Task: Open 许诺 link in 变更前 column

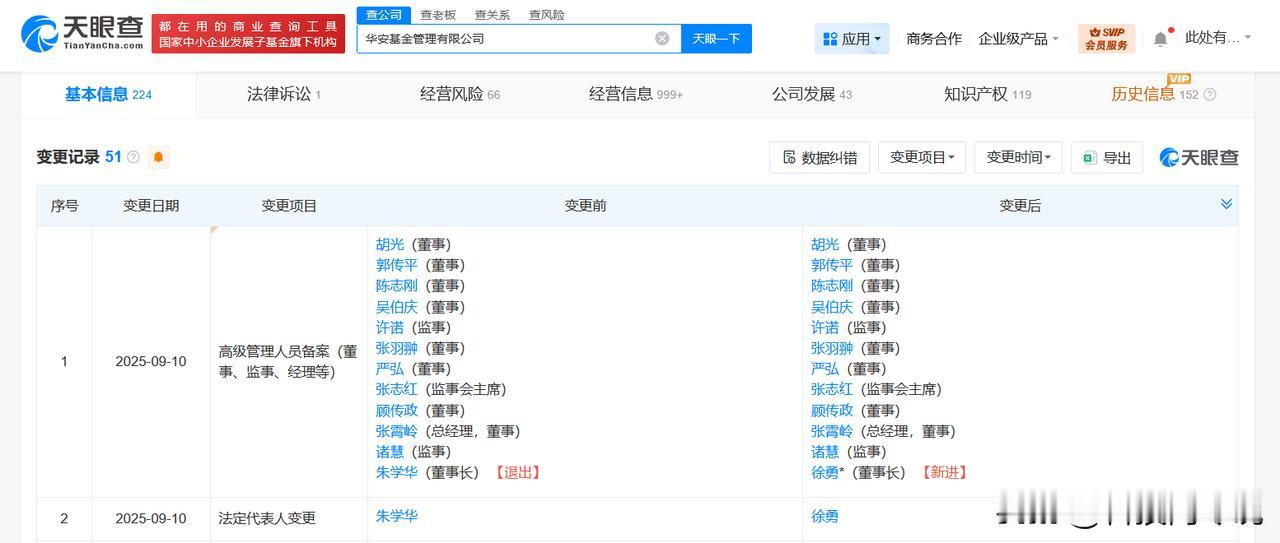Action: pyautogui.click(x=391, y=327)
